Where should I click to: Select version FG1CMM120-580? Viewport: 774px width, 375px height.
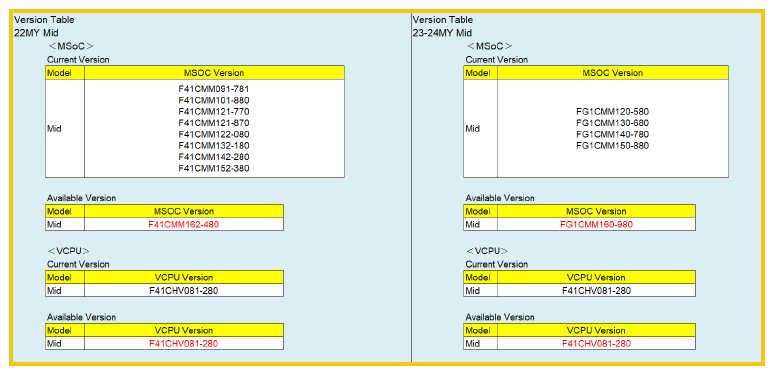click(613, 112)
